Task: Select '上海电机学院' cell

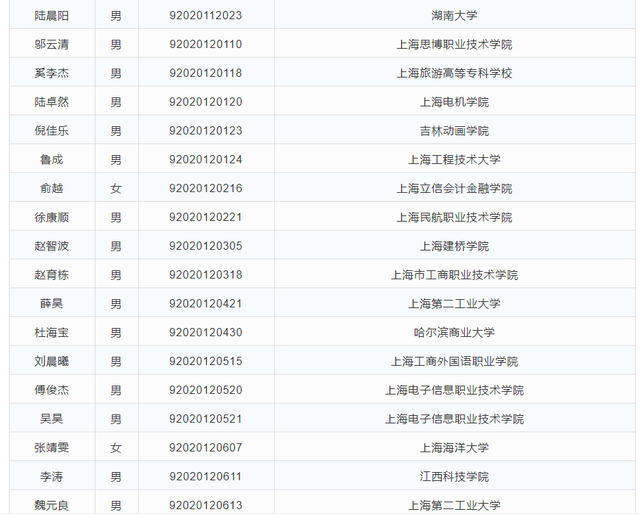Action: pos(454,102)
